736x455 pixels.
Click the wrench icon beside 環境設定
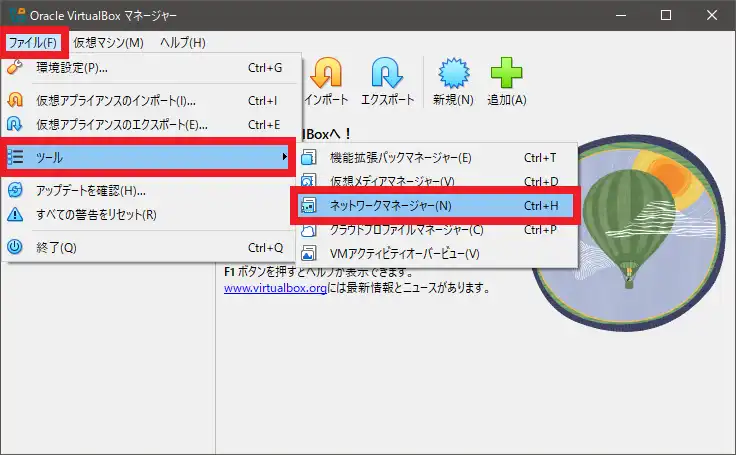(x=15, y=68)
